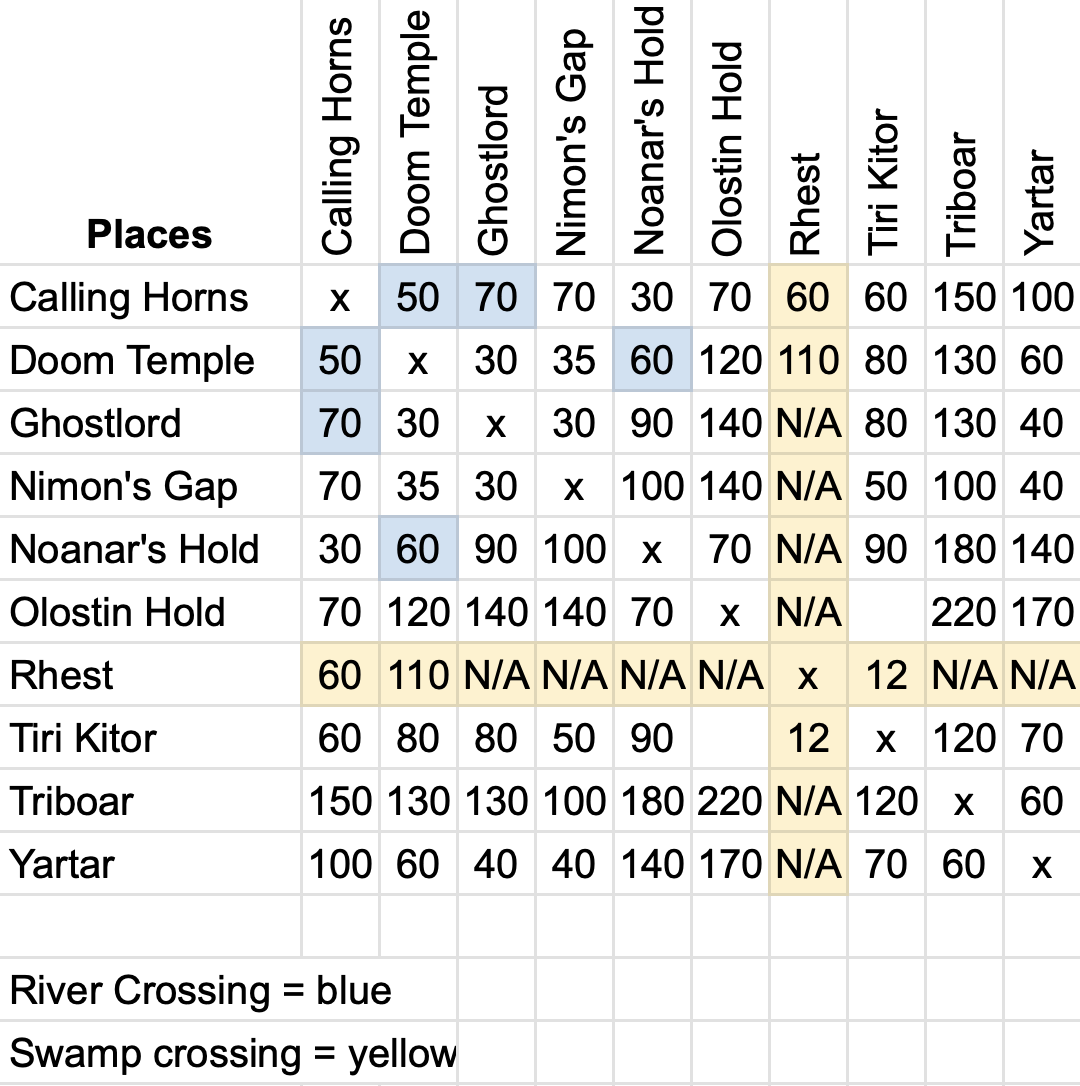Image resolution: width=1080 pixels, height=1086 pixels.
Task: Select the 12 in Rhest row, Tiri Kitor column
Action: 885,675
